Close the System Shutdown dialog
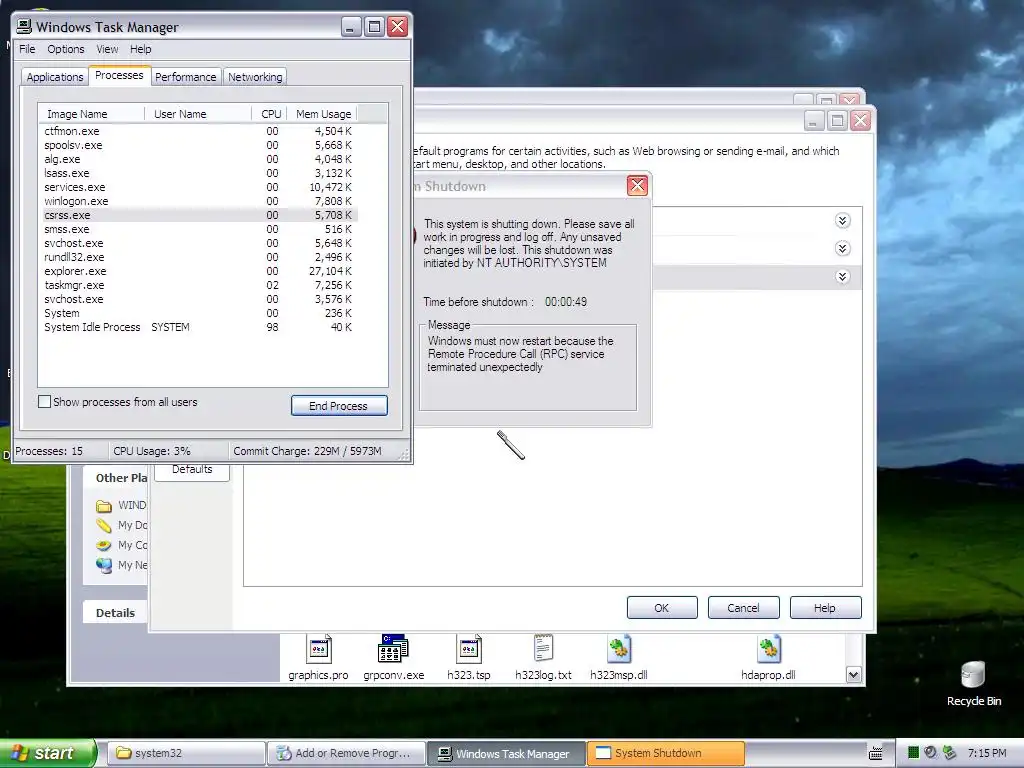Screen dimensions: 1024x768 click(637, 186)
